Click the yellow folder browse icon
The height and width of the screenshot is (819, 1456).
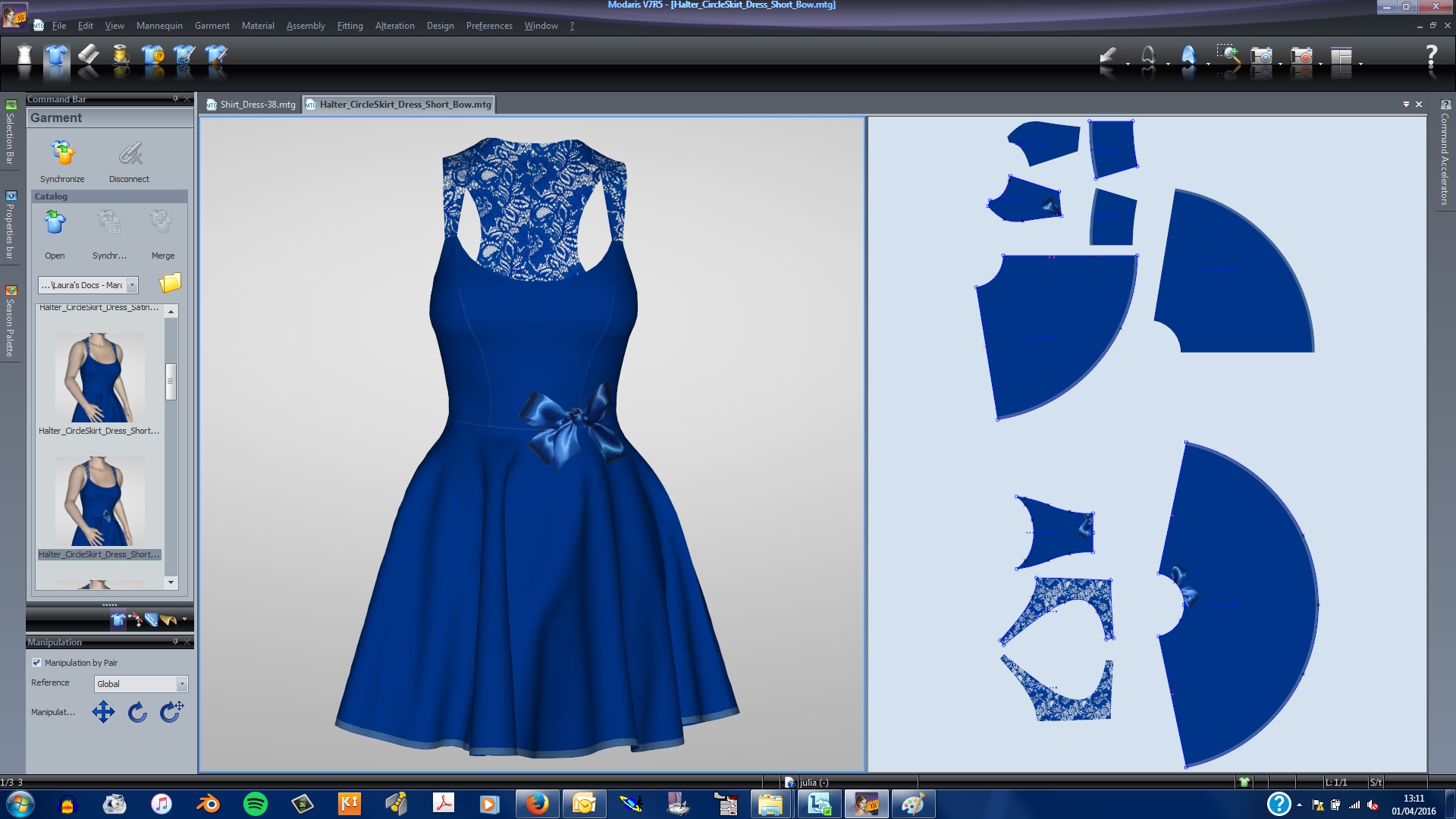tap(170, 284)
